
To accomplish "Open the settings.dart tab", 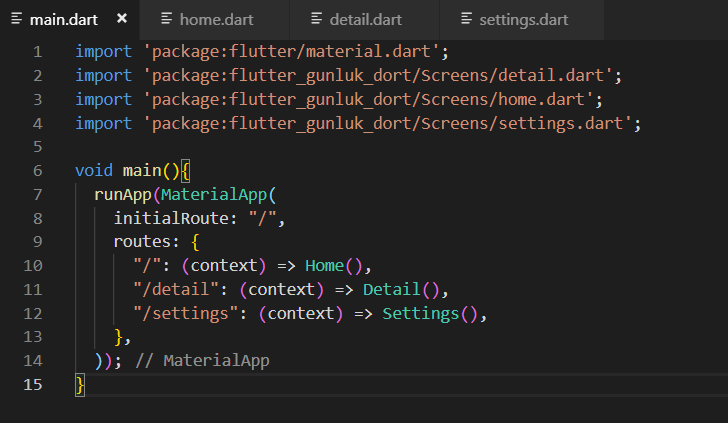I will (x=522, y=20).
